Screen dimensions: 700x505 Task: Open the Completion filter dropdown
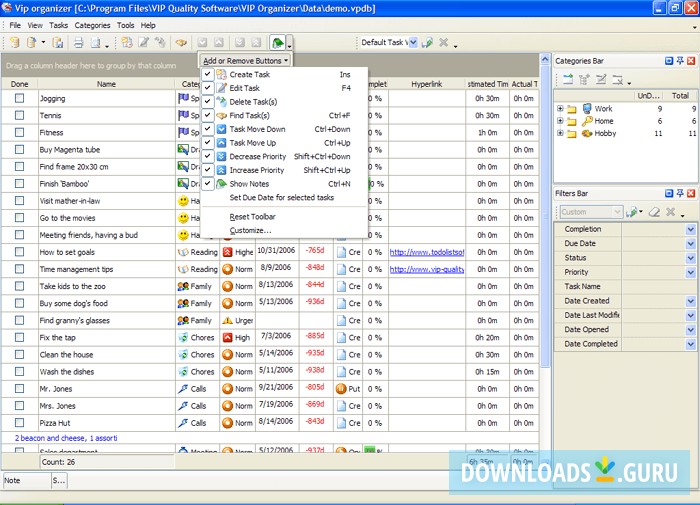point(691,229)
